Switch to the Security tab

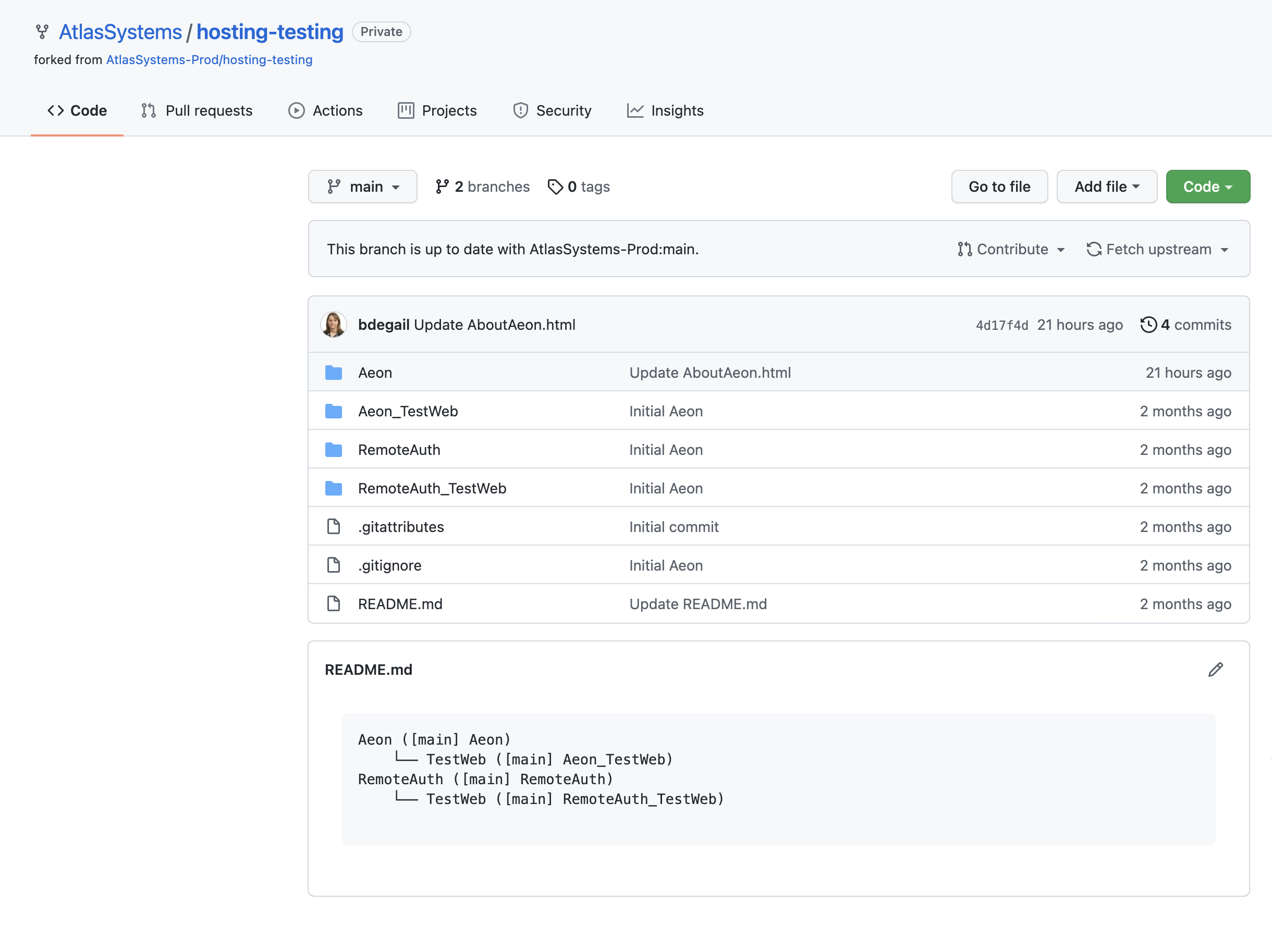552,110
